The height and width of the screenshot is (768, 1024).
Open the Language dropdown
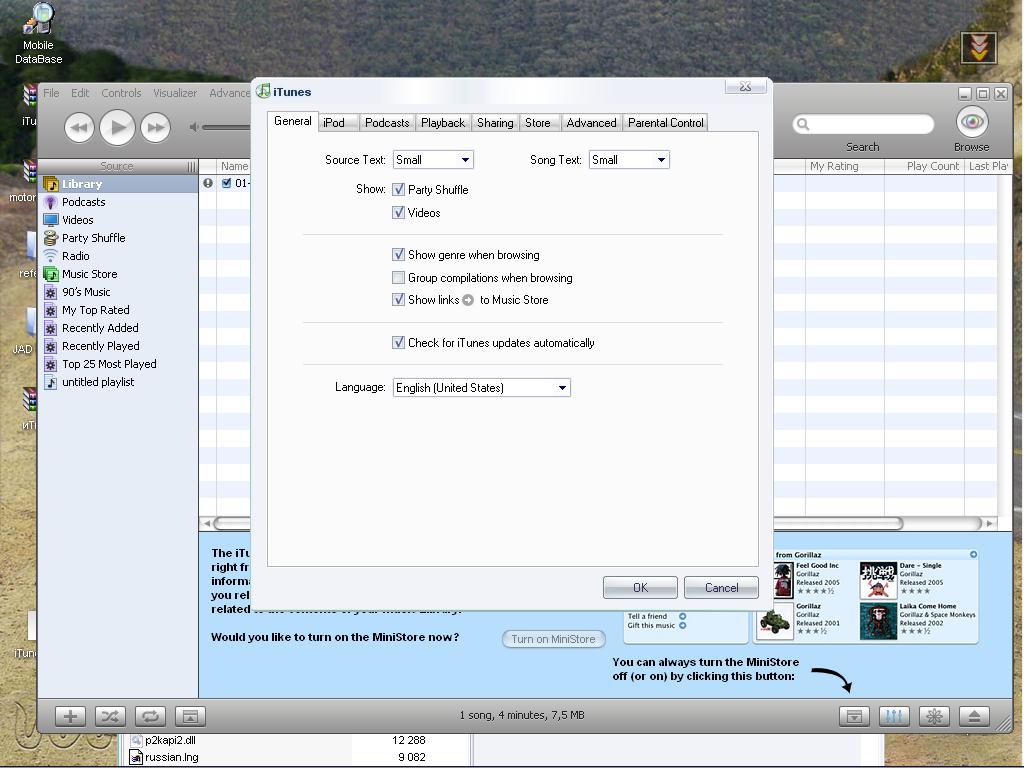[x=481, y=388]
